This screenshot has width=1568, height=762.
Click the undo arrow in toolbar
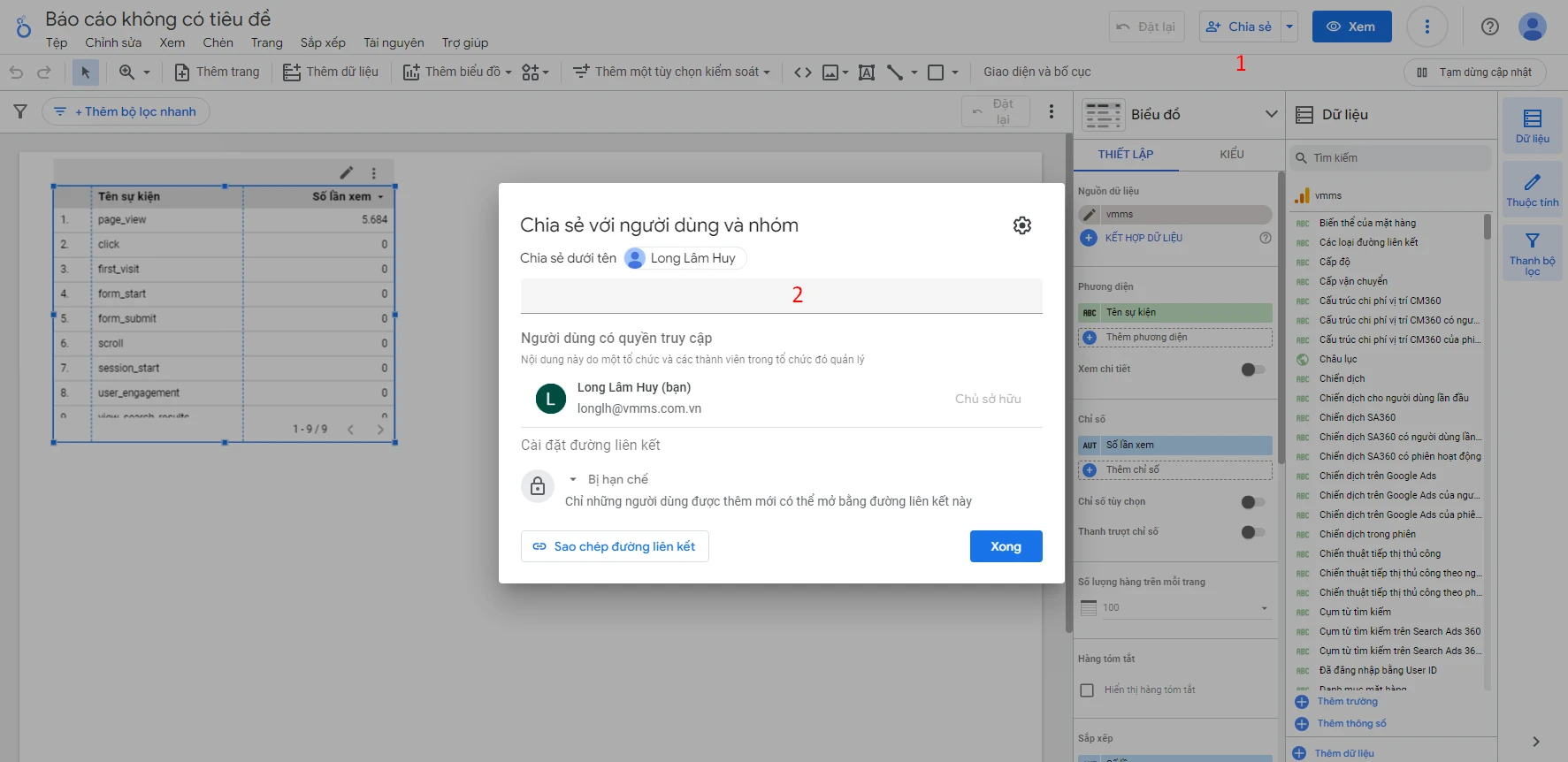(x=16, y=72)
